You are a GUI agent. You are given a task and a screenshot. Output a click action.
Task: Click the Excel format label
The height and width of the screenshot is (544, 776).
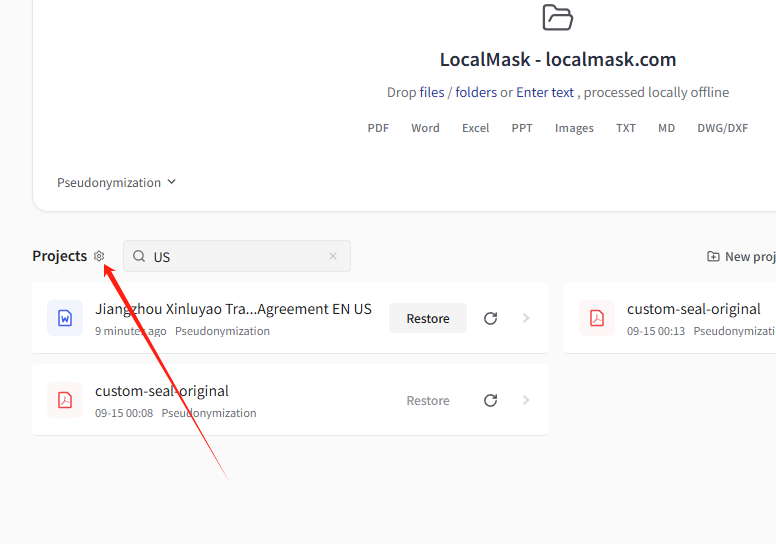[x=476, y=128]
